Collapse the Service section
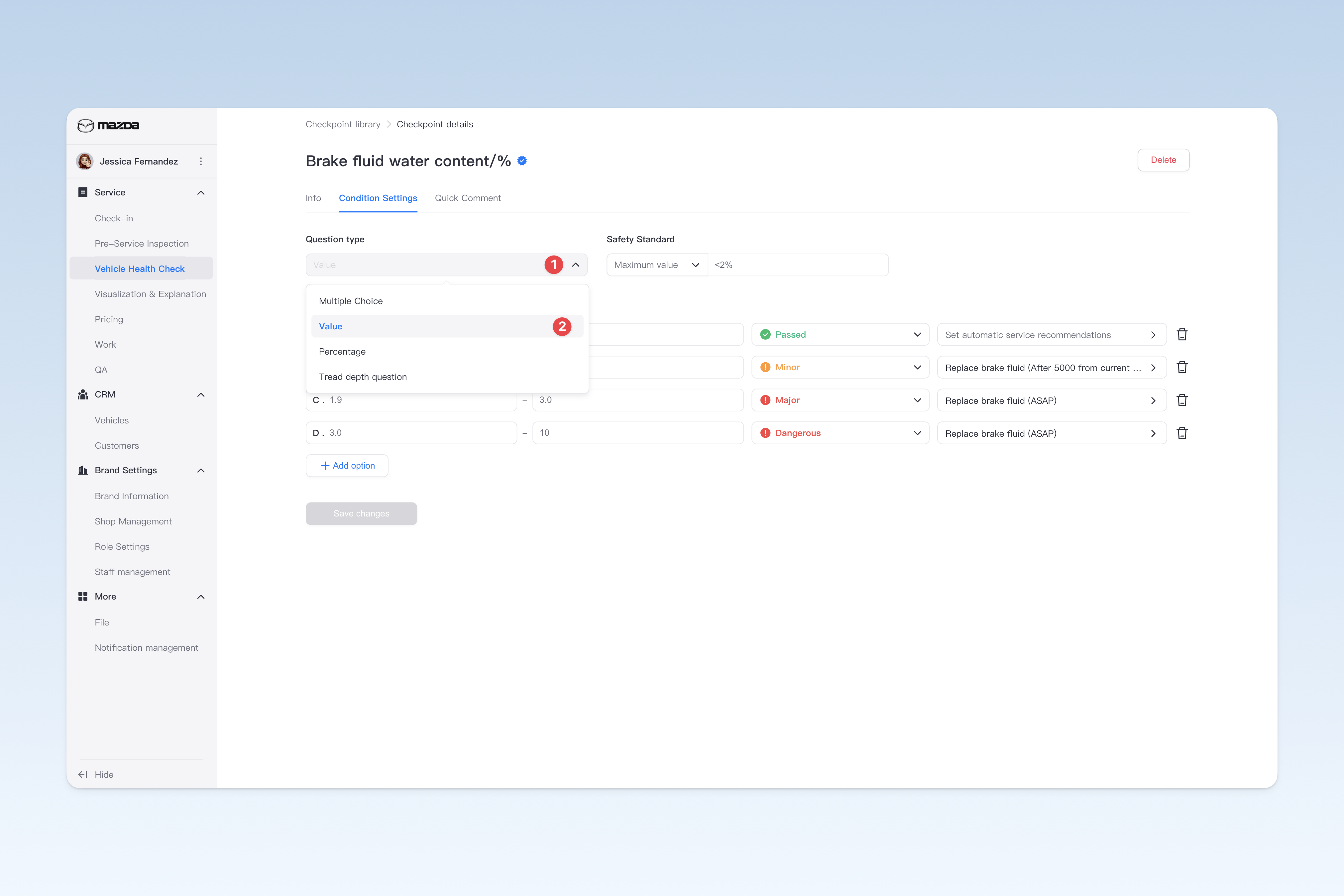1344x896 pixels. (x=201, y=192)
